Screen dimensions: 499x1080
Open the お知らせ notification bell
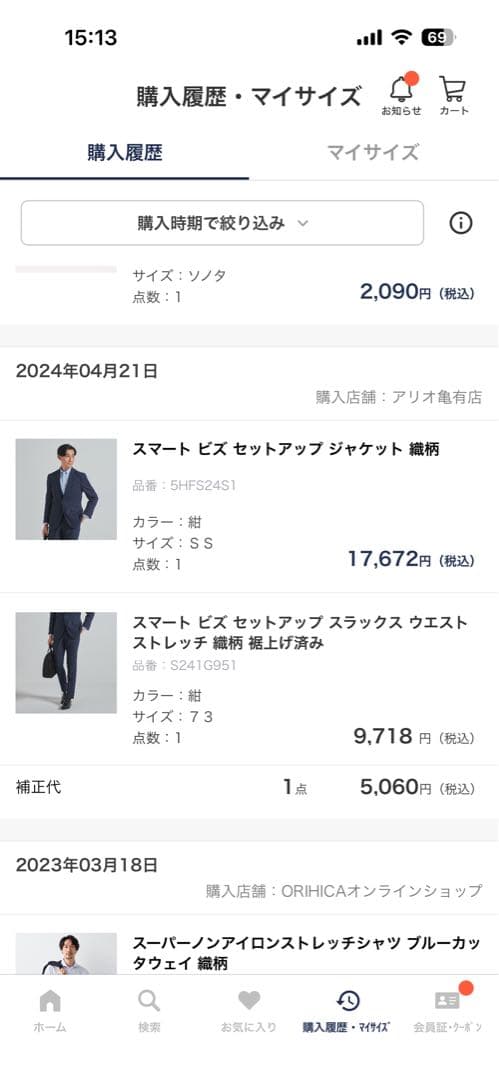[402, 95]
